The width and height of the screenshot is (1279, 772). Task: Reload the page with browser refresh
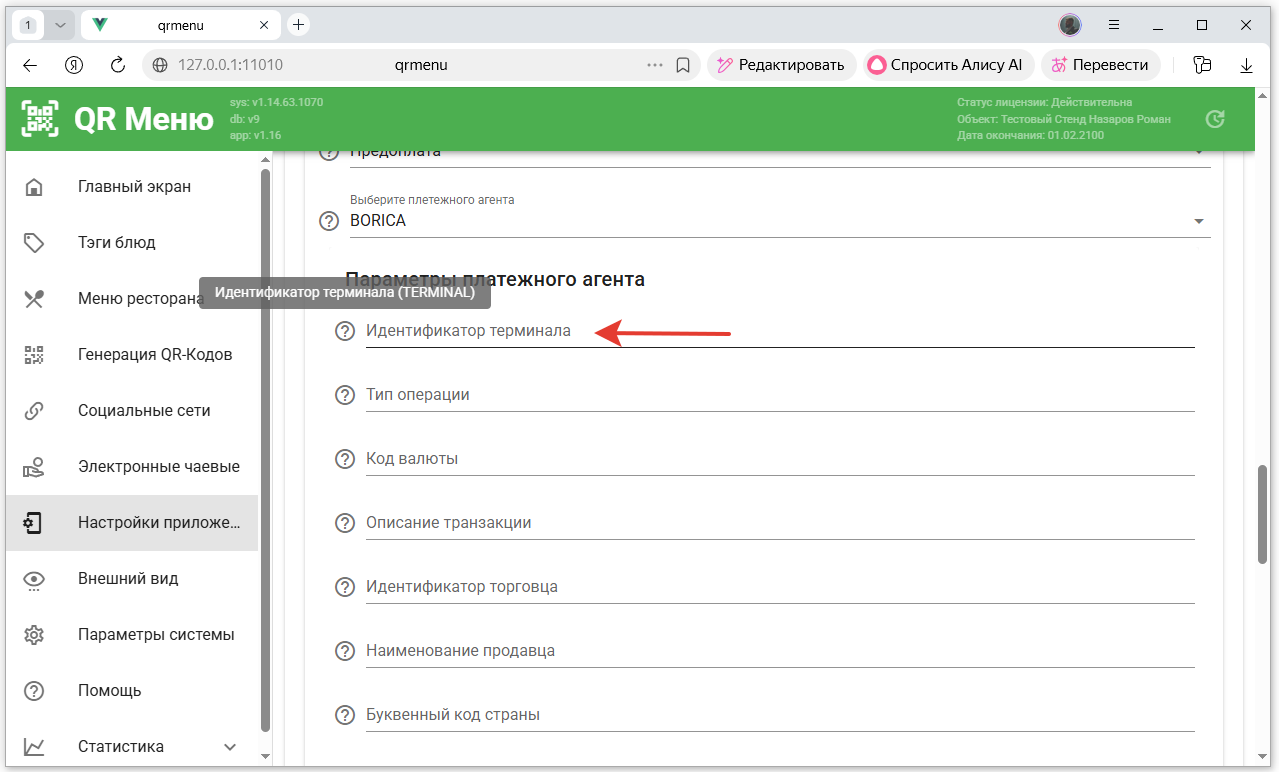[x=118, y=65]
